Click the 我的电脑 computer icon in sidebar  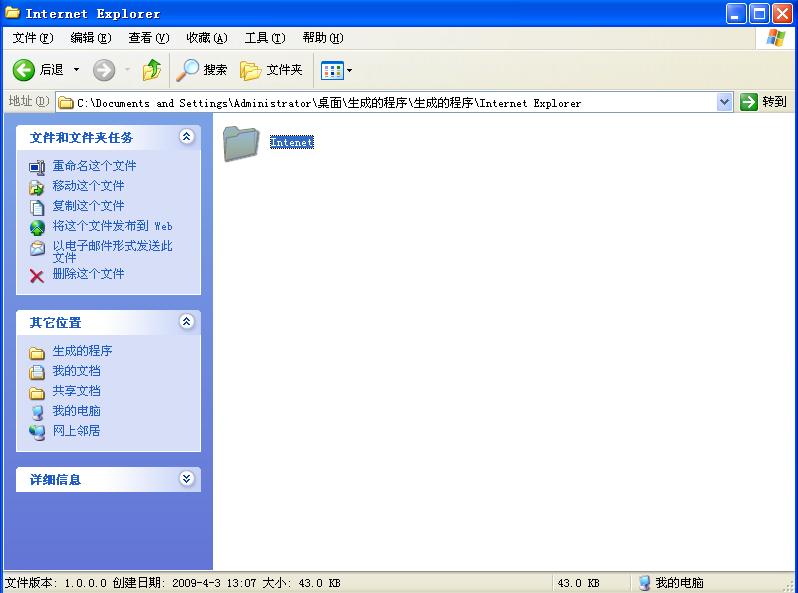point(37,412)
